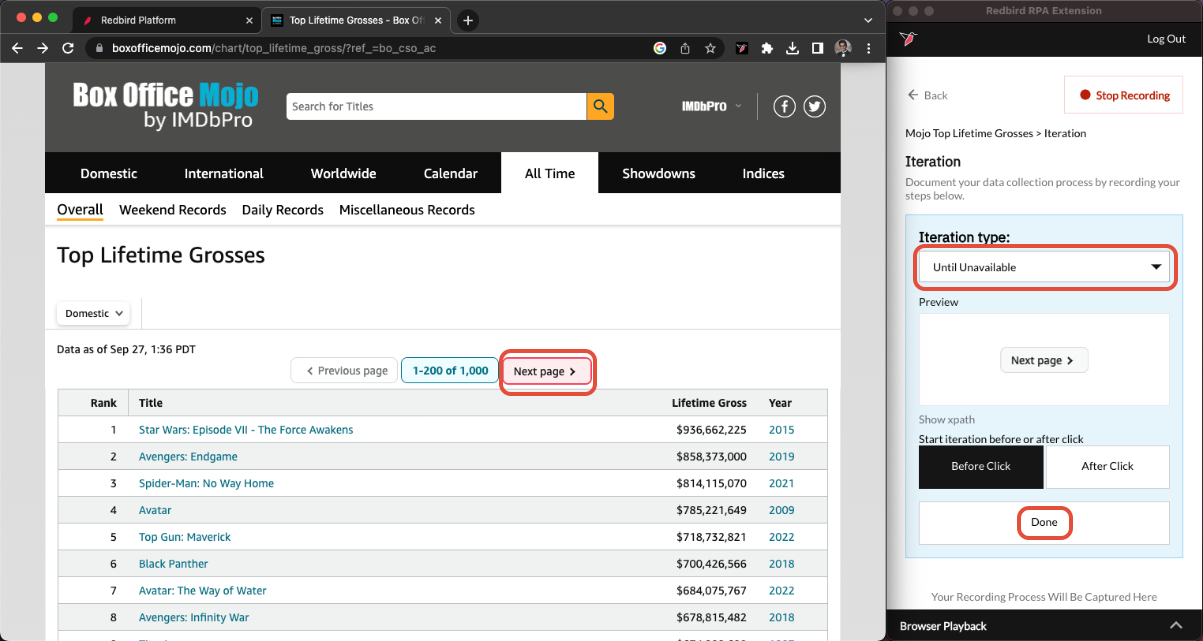This screenshot has width=1203, height=641.
Task: Click the Previous page button
Action: pyautogui.click(x=345, y=371)
